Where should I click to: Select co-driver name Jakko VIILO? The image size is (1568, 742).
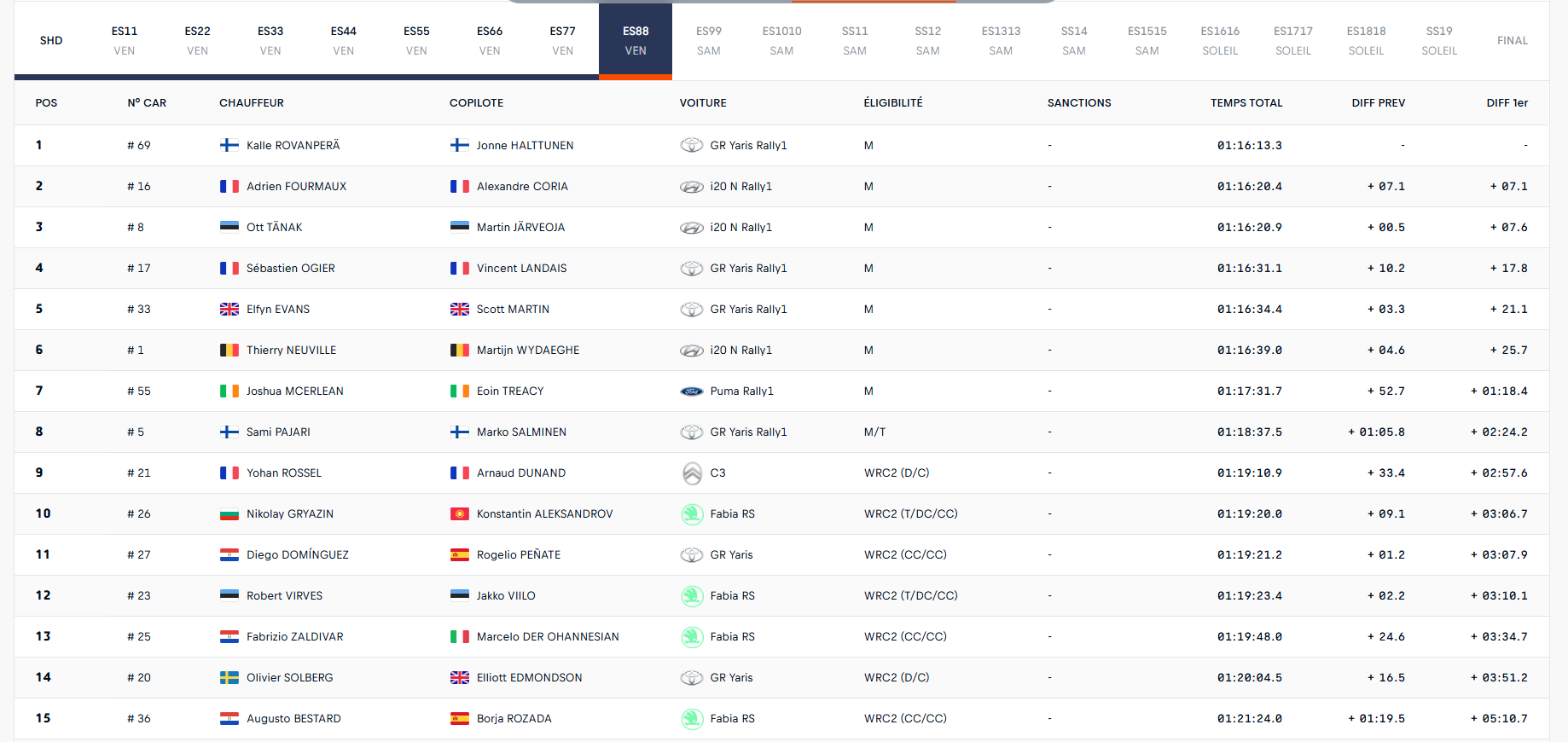(x=506, y=595)
